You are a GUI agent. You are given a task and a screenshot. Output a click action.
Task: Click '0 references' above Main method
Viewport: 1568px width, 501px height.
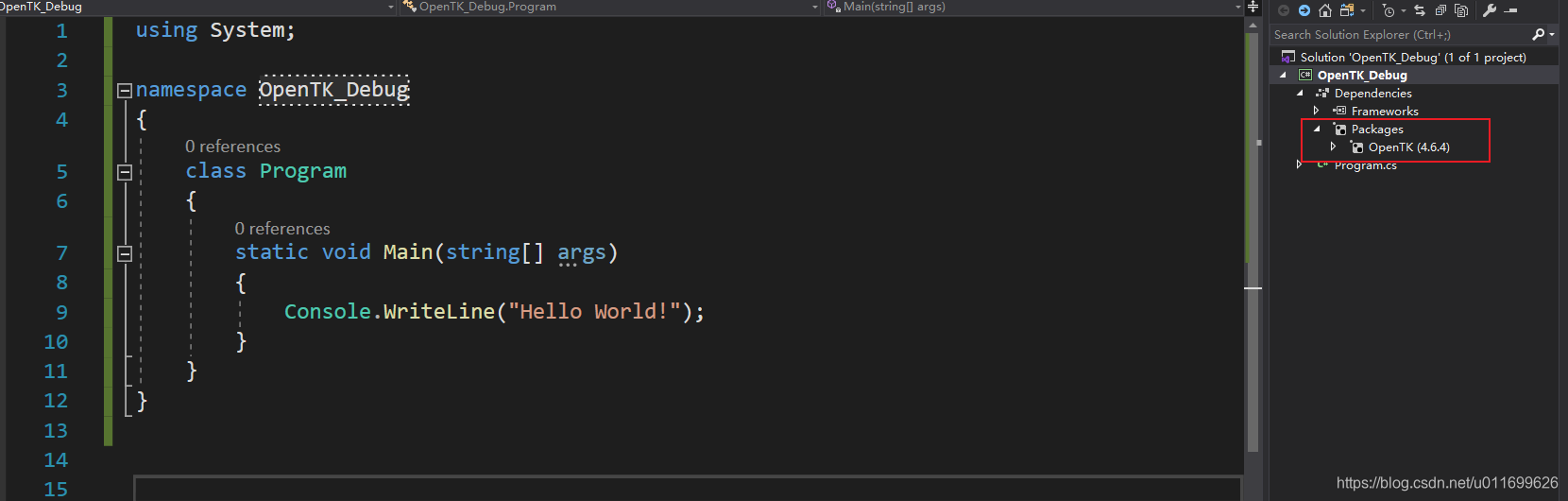[x=282, y=229]
